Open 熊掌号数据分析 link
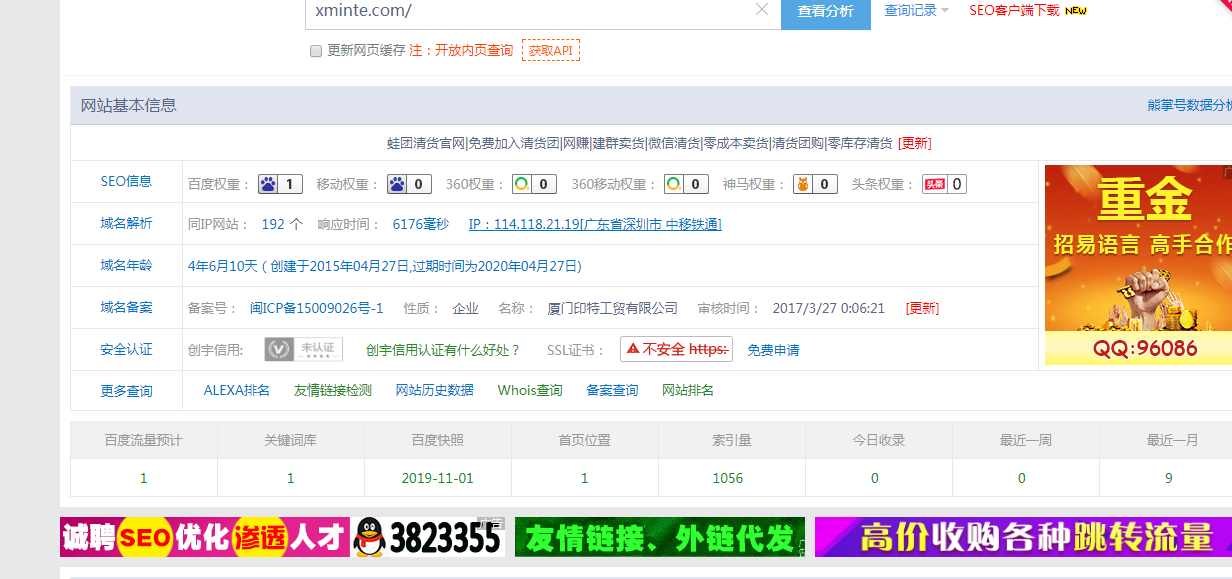Screen dimensions: 1232x579 pos(1190,105)
